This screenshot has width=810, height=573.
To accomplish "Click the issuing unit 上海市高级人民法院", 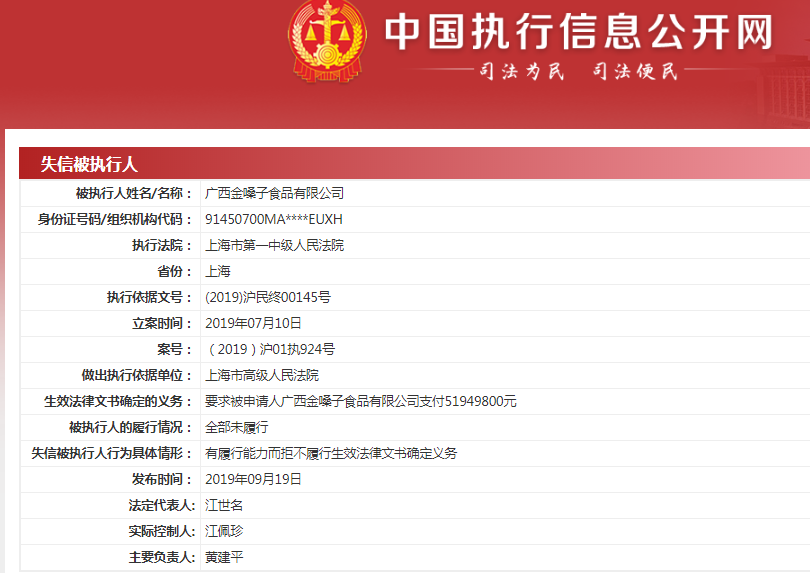I will (261, 375).
